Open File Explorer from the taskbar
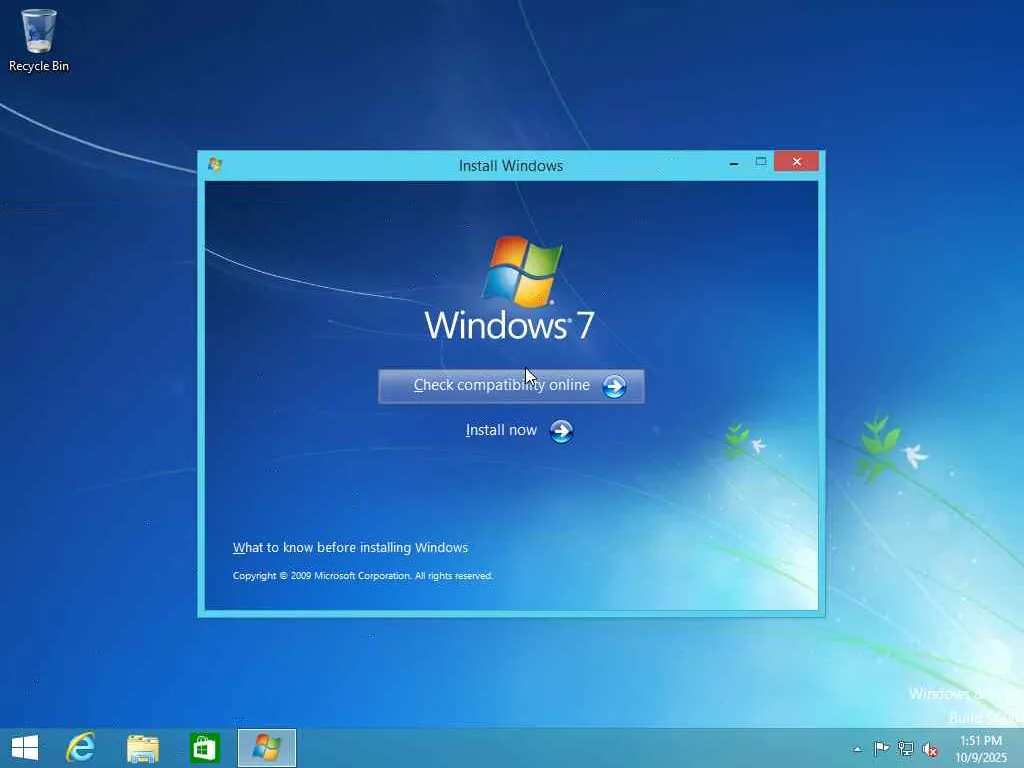 point(143,748)
